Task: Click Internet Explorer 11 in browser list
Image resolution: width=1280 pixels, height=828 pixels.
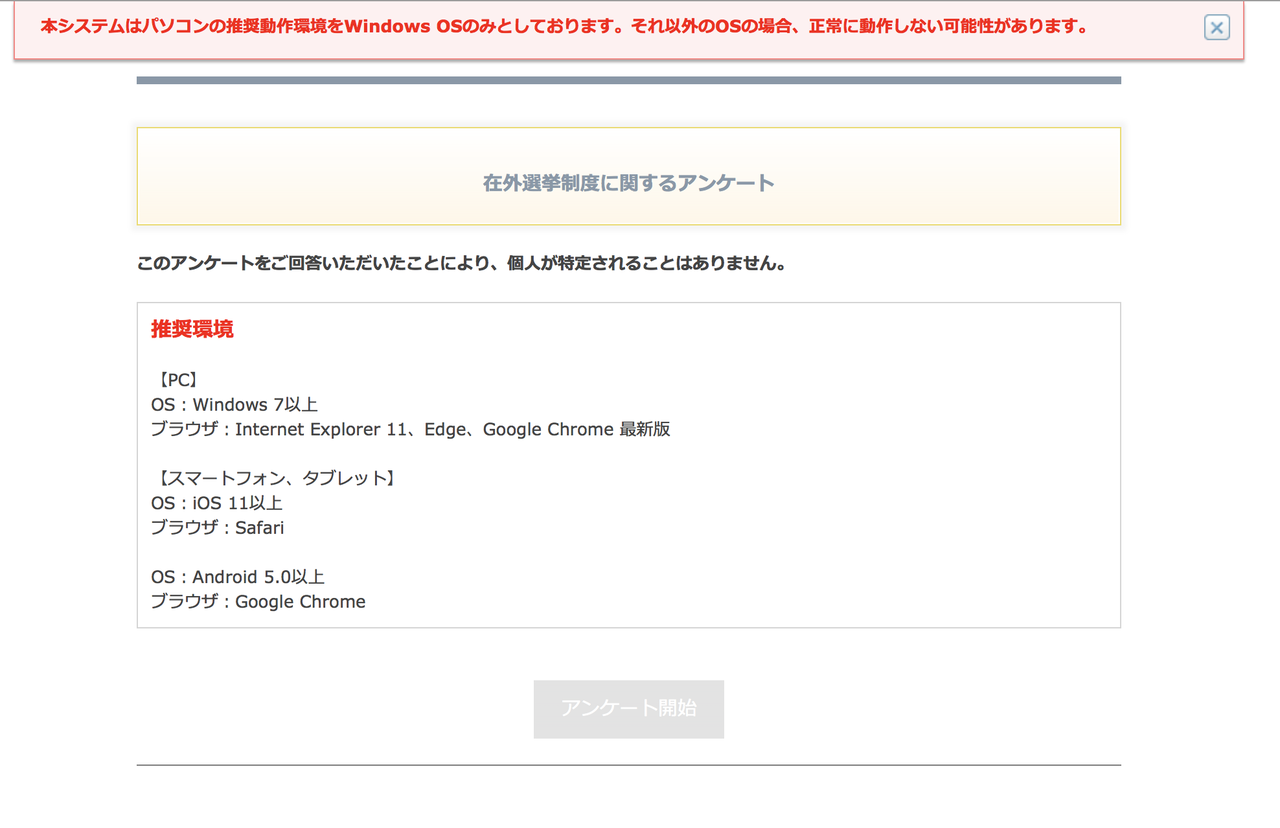Action: [323, 429]
